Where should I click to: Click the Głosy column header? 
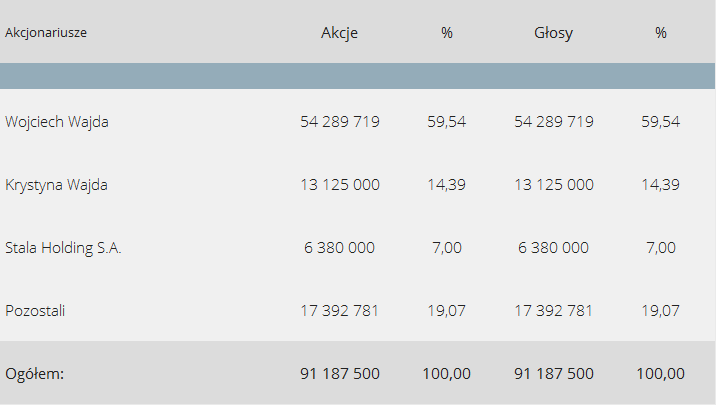[x=553, y=33]
